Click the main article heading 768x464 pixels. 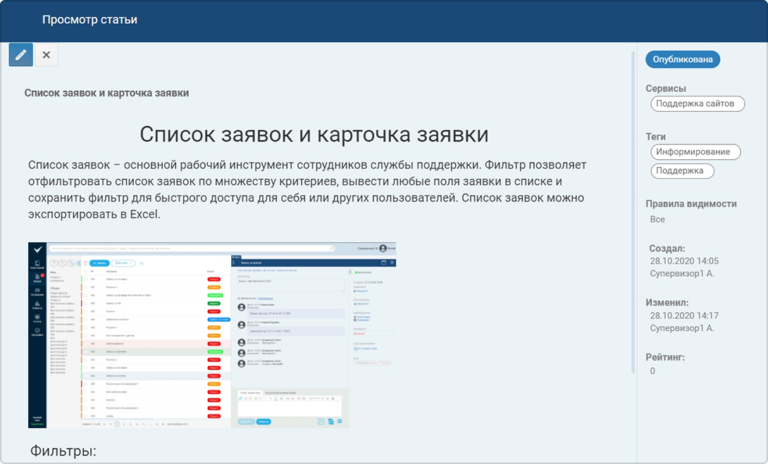tap(314, 134)
